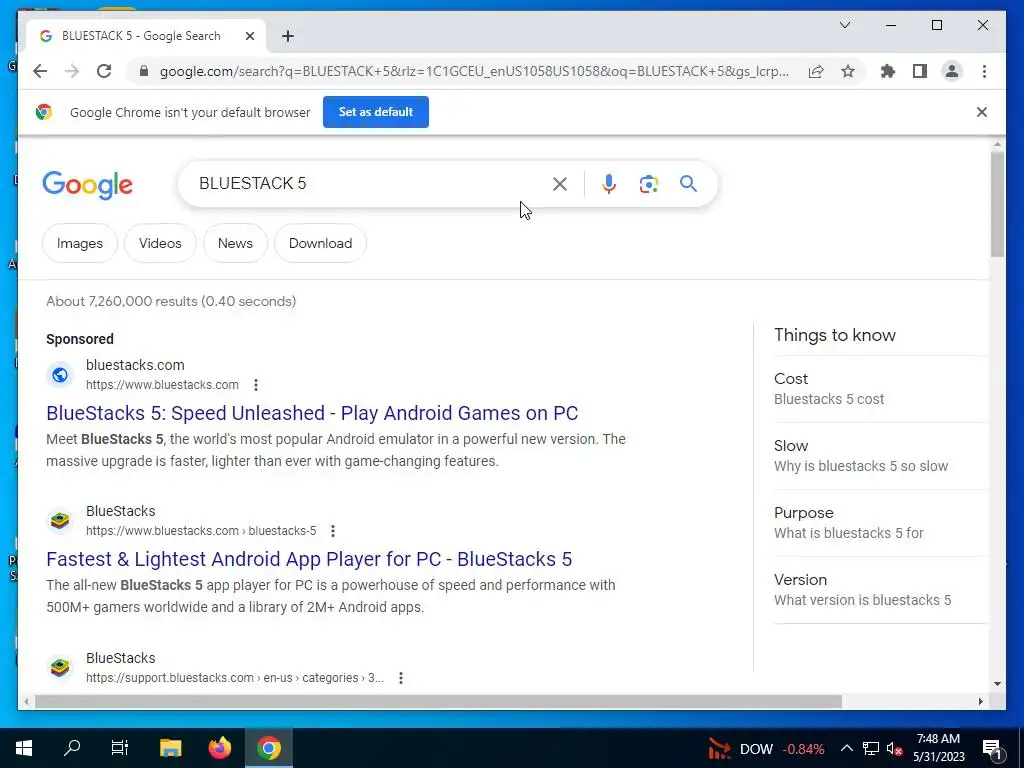Open 'Fastest & Lightest Android App Player' link
The image size is (1024, 768).
point(309,559)
